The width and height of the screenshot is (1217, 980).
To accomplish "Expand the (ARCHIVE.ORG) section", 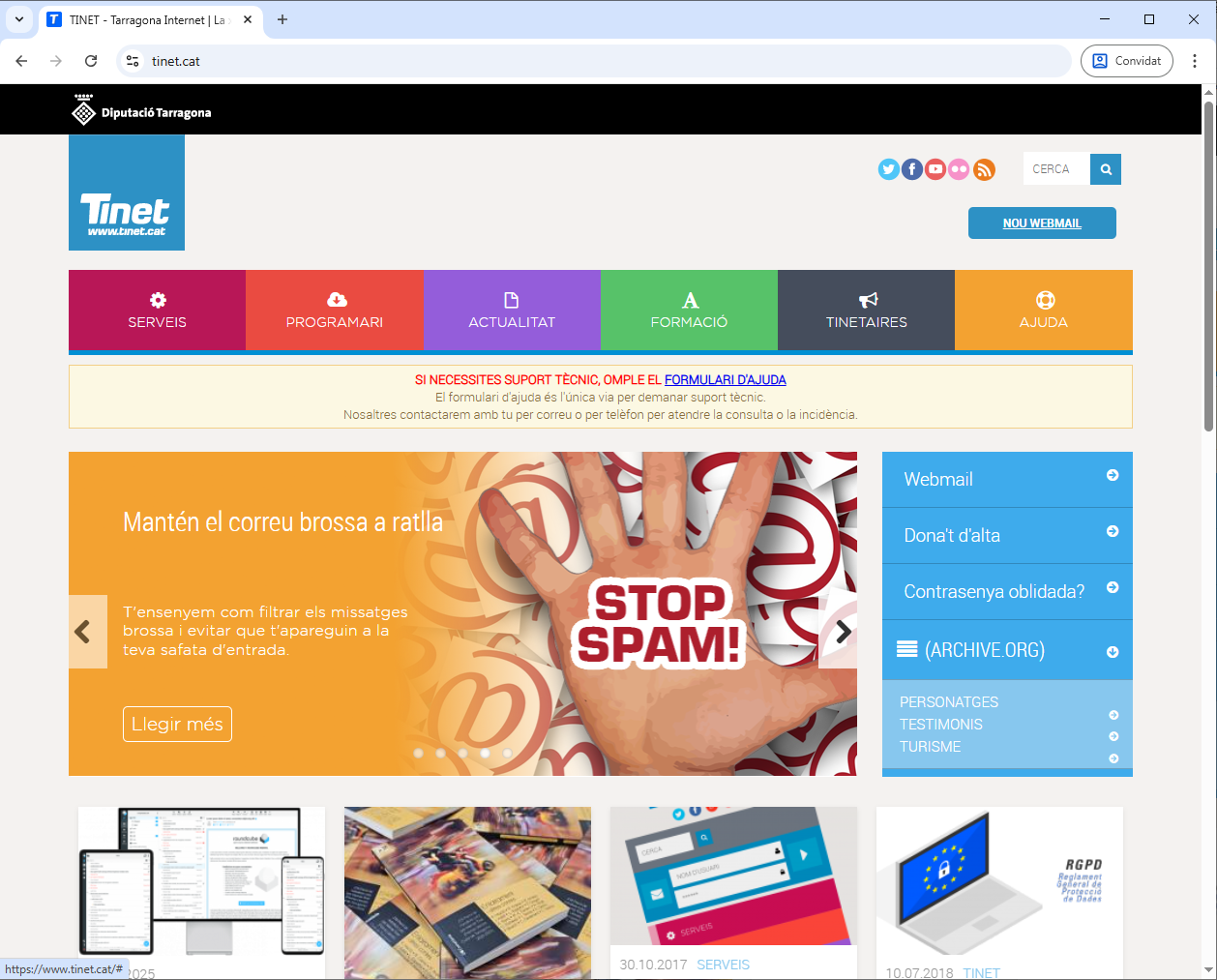I will 1006,650.
